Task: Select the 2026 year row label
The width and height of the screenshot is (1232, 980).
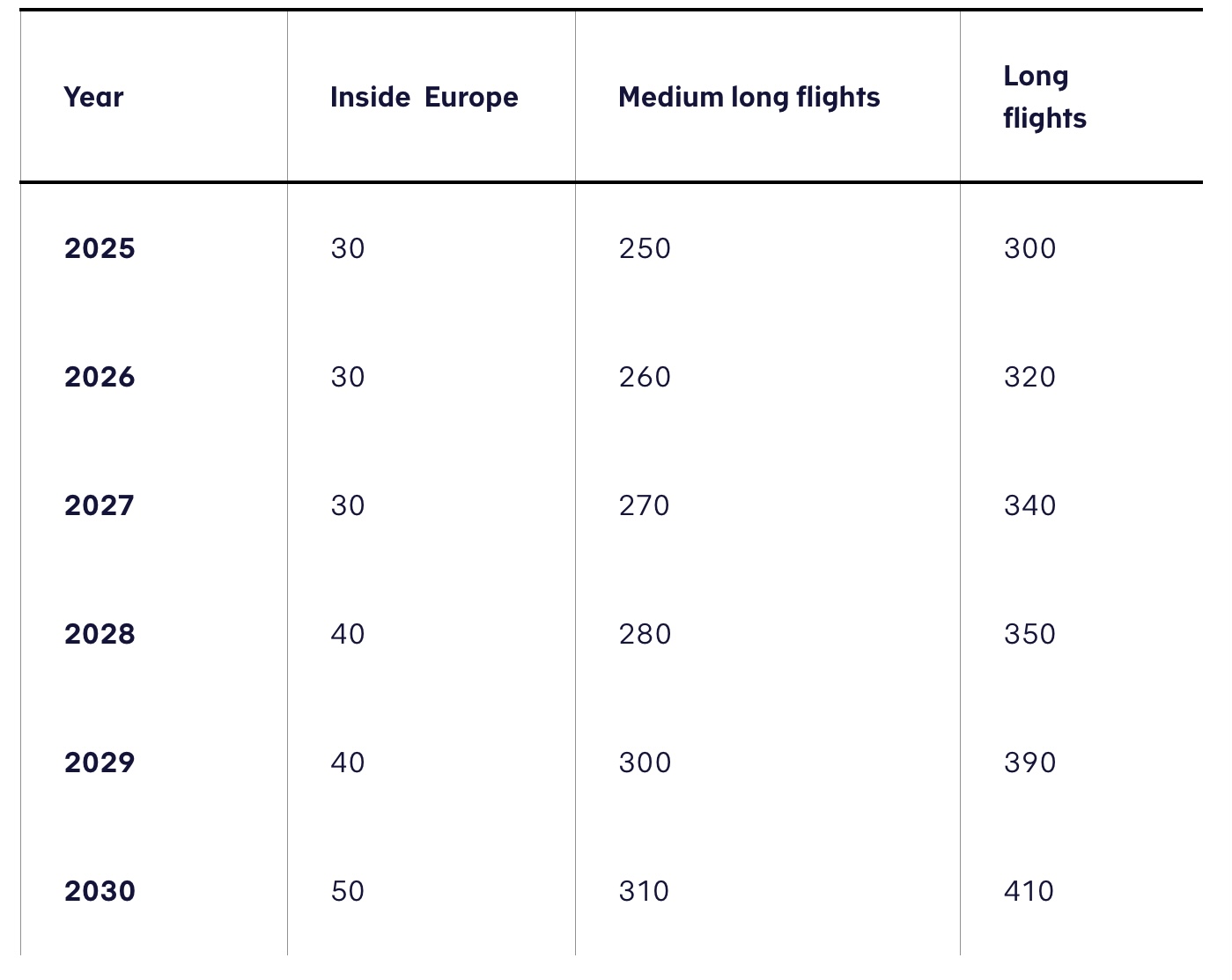Action: tap(100, 377)
